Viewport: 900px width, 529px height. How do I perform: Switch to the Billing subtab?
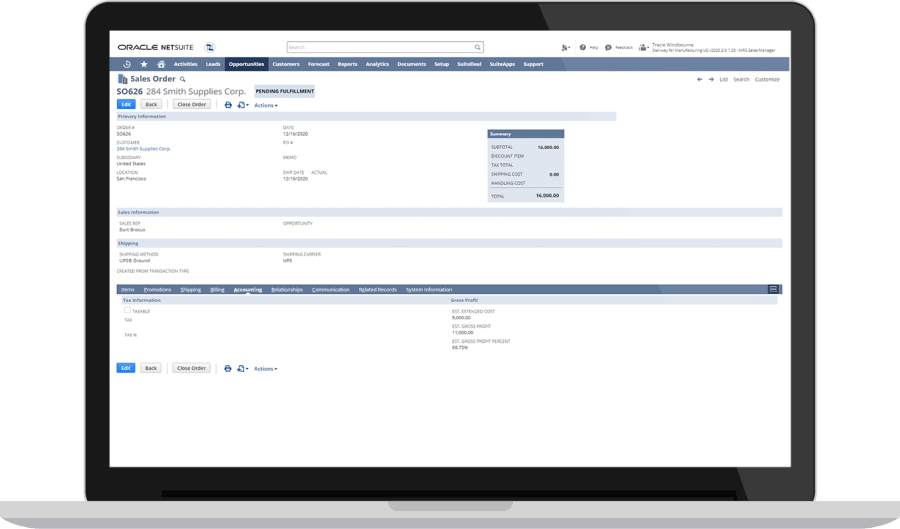(217, 290)
